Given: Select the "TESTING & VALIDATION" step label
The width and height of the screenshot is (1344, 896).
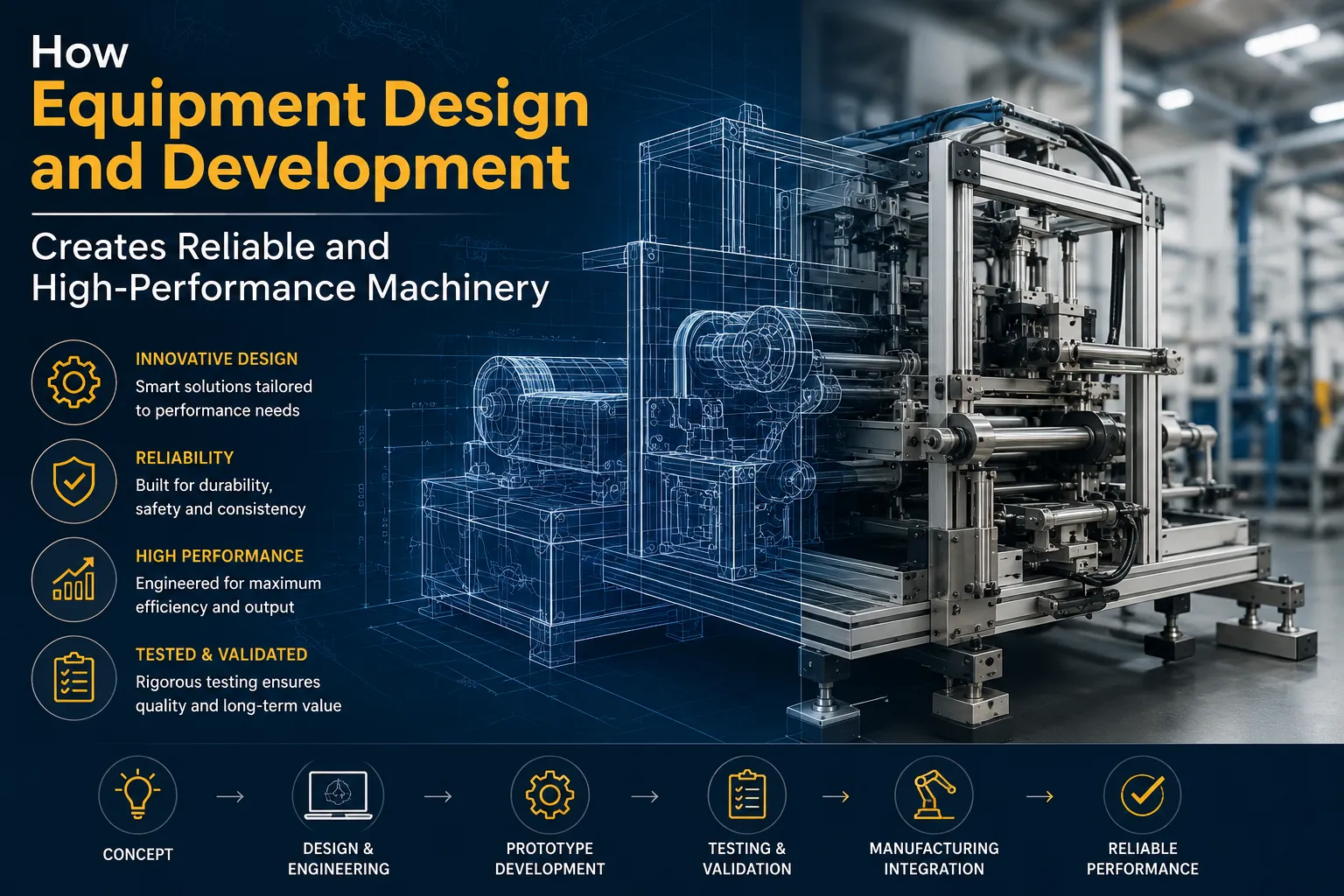Looking at the screenshot, I should coord(746,858).
